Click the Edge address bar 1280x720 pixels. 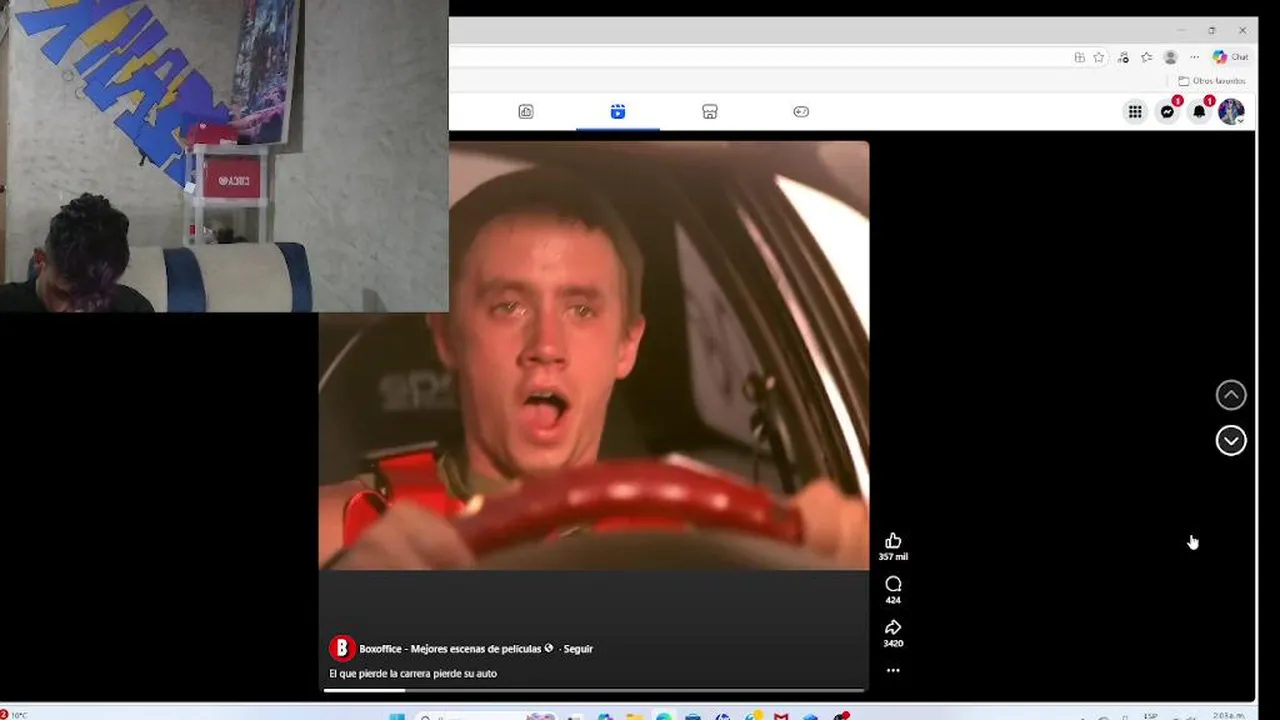point(780,57)
